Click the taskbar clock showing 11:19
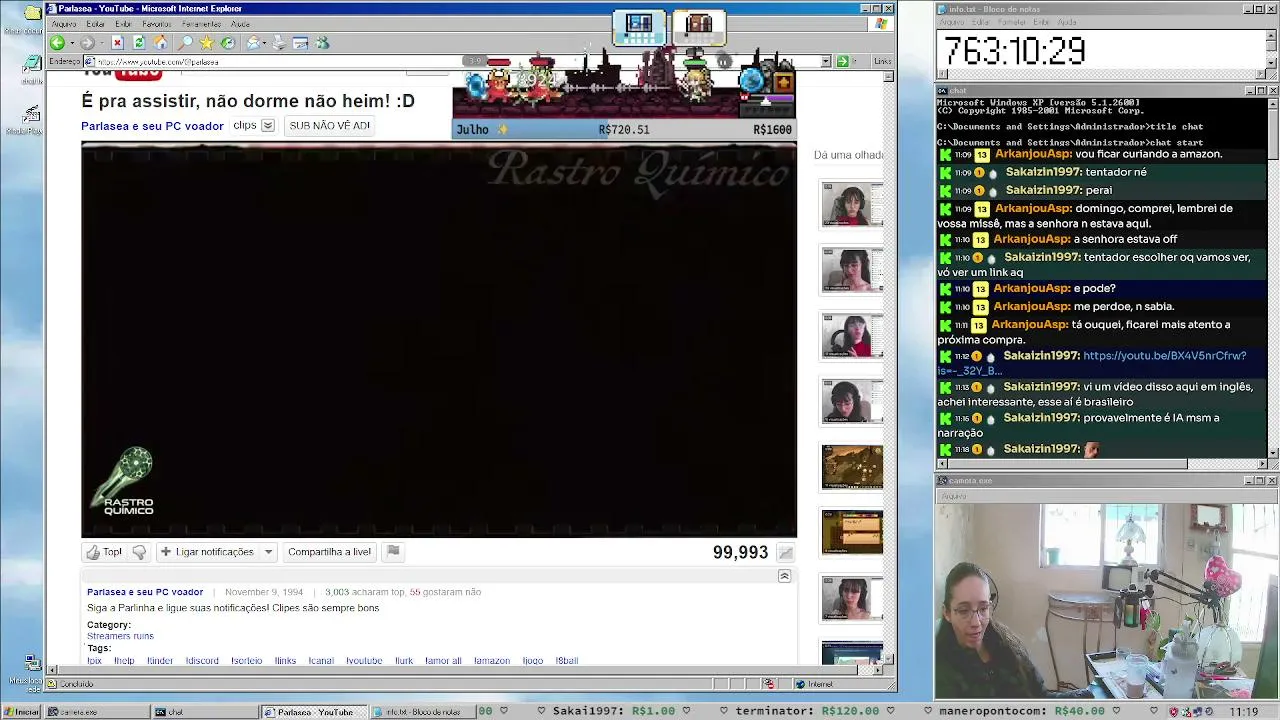The height and width of the screenshot is (720, 1280). (x=1244, y=712)
